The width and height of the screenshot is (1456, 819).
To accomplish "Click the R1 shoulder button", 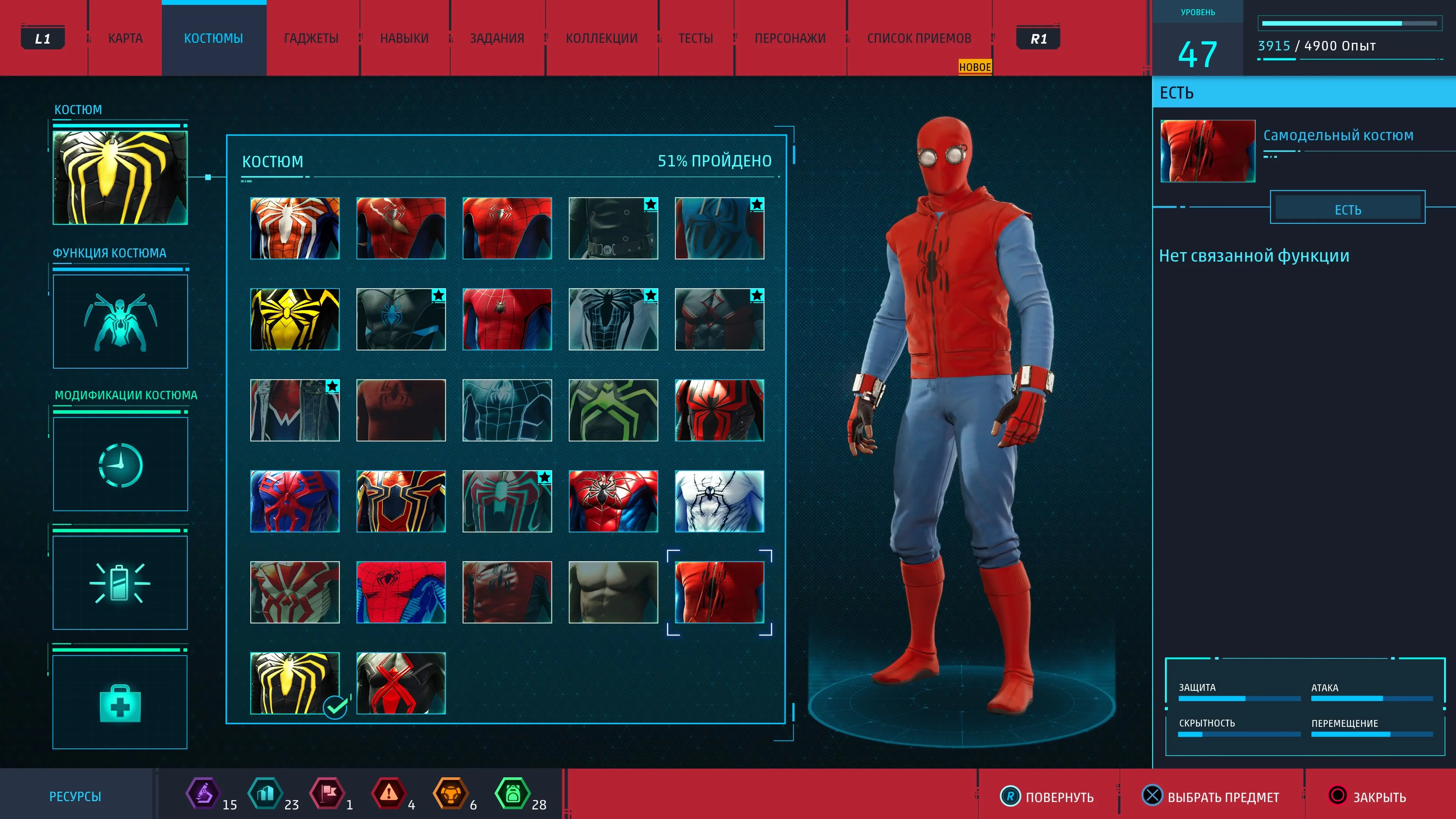I will click(1038, 38).
